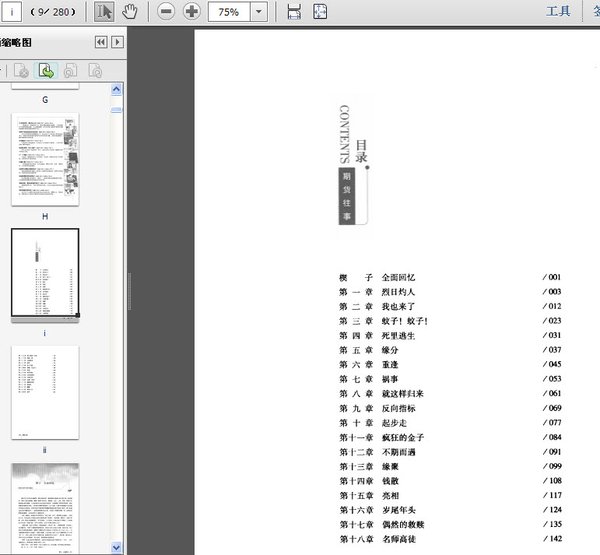Click the extract pages icon in thumbnails panel

[x=46, y=71]
